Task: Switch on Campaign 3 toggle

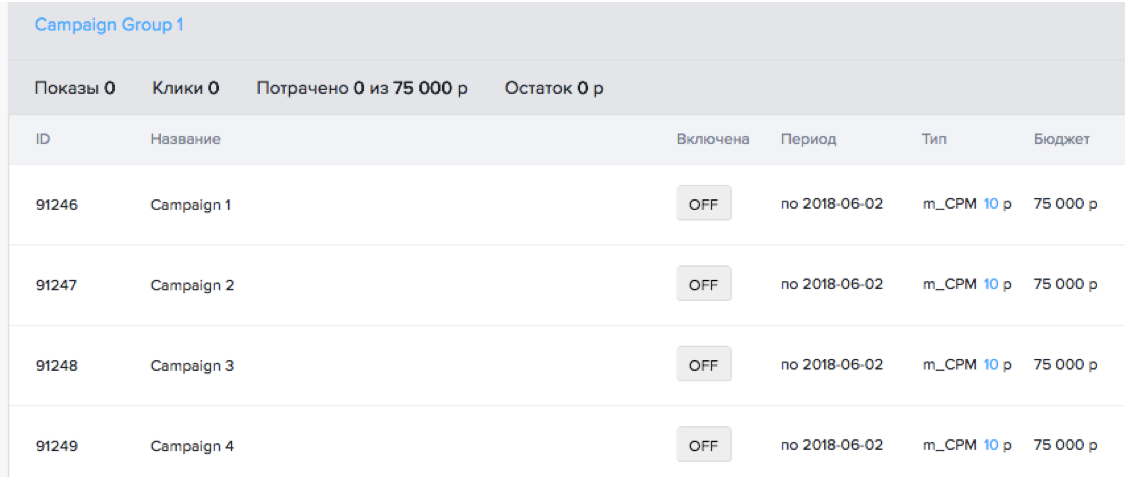Action: tap(703, 365)
